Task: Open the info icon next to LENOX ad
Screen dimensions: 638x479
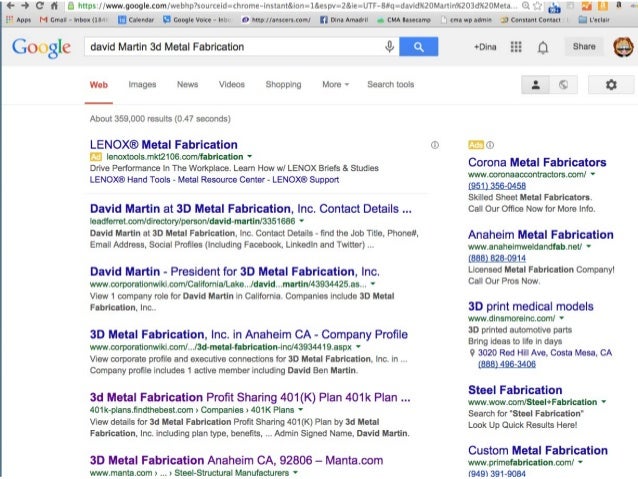Action: (x=435, y=145)
